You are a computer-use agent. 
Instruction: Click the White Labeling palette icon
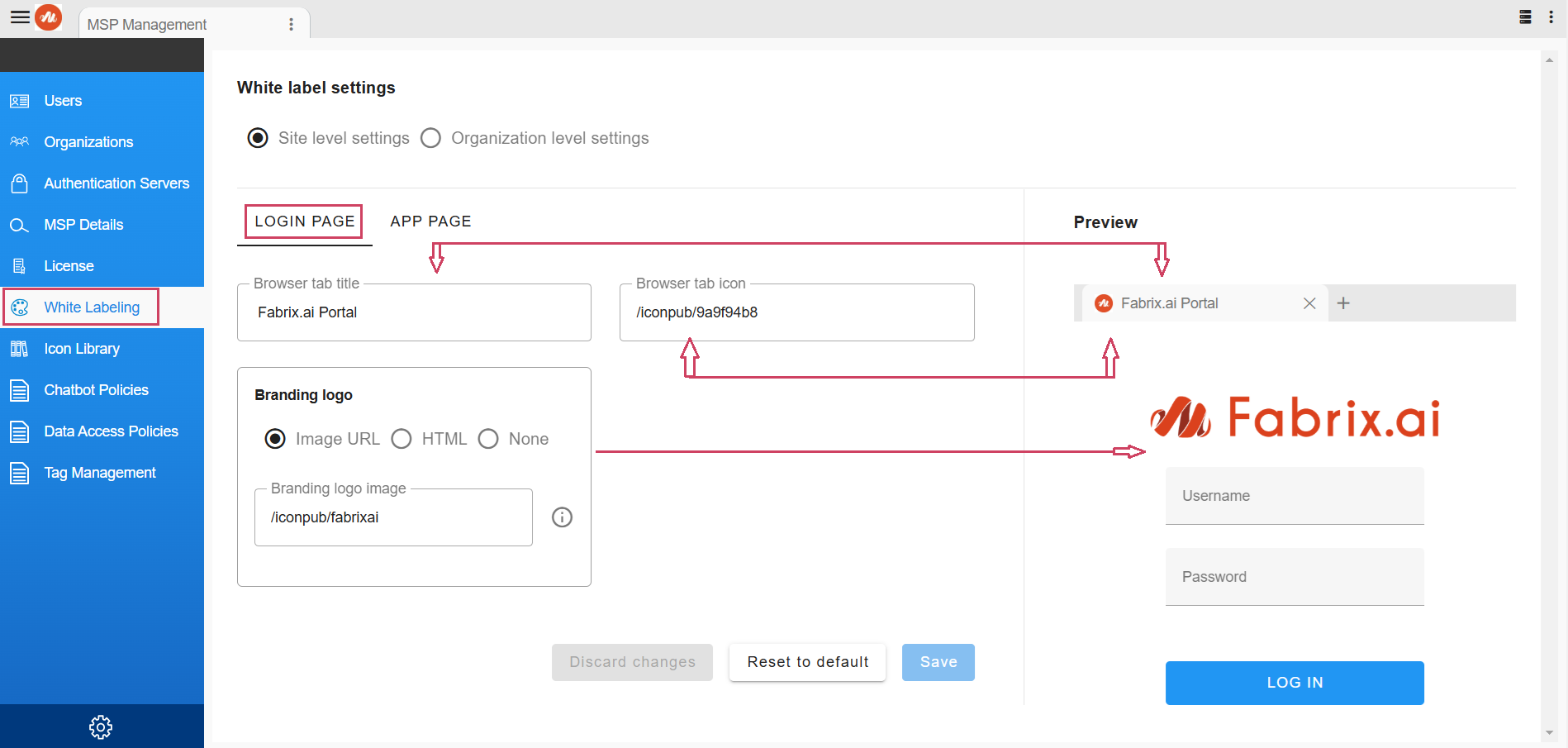pyautogui.click(x=20, y=307)
